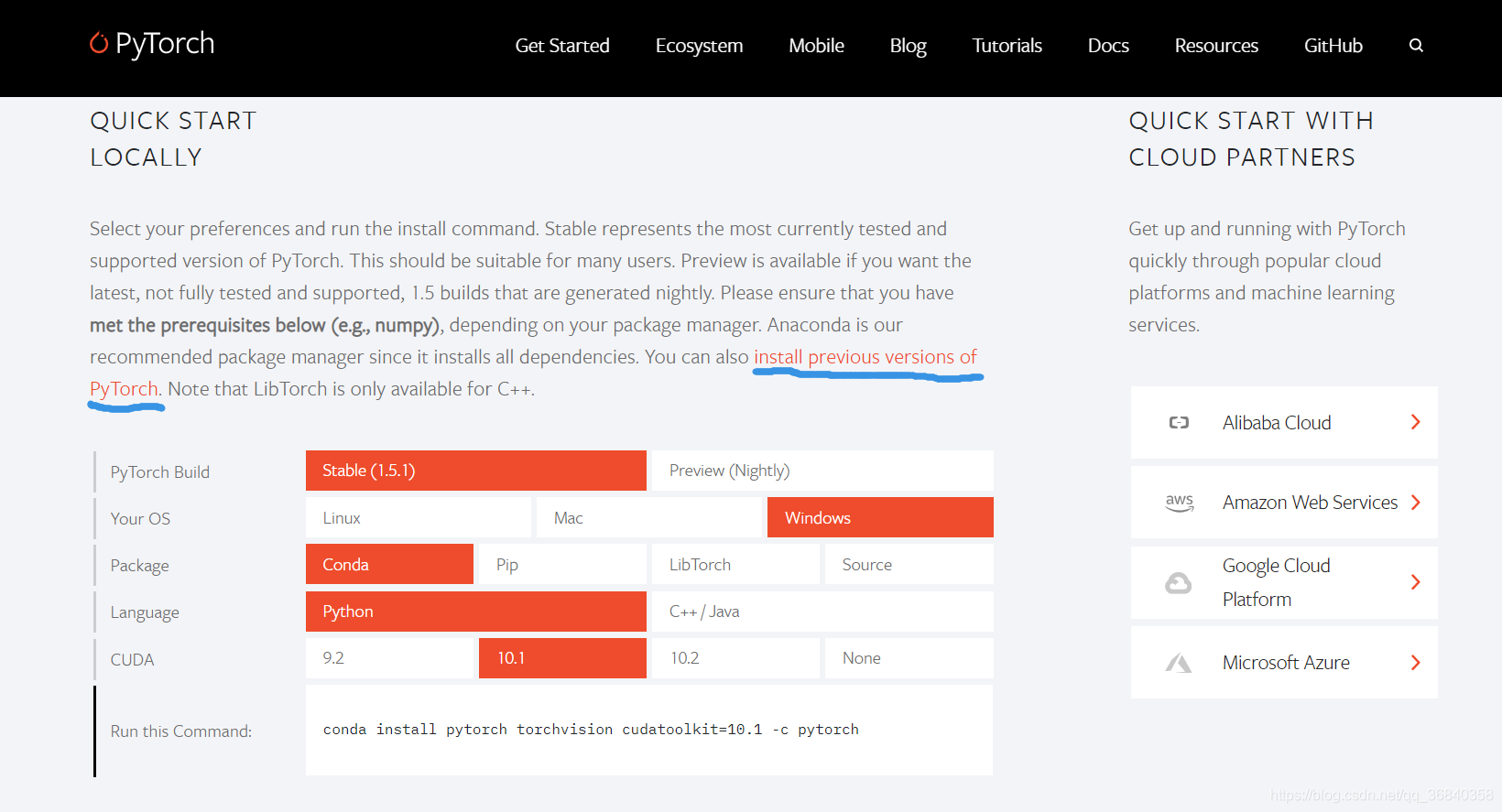The height and width of the screenshot is (812, 1502).
Task: Select the Source package option
Action: point(909,564)
